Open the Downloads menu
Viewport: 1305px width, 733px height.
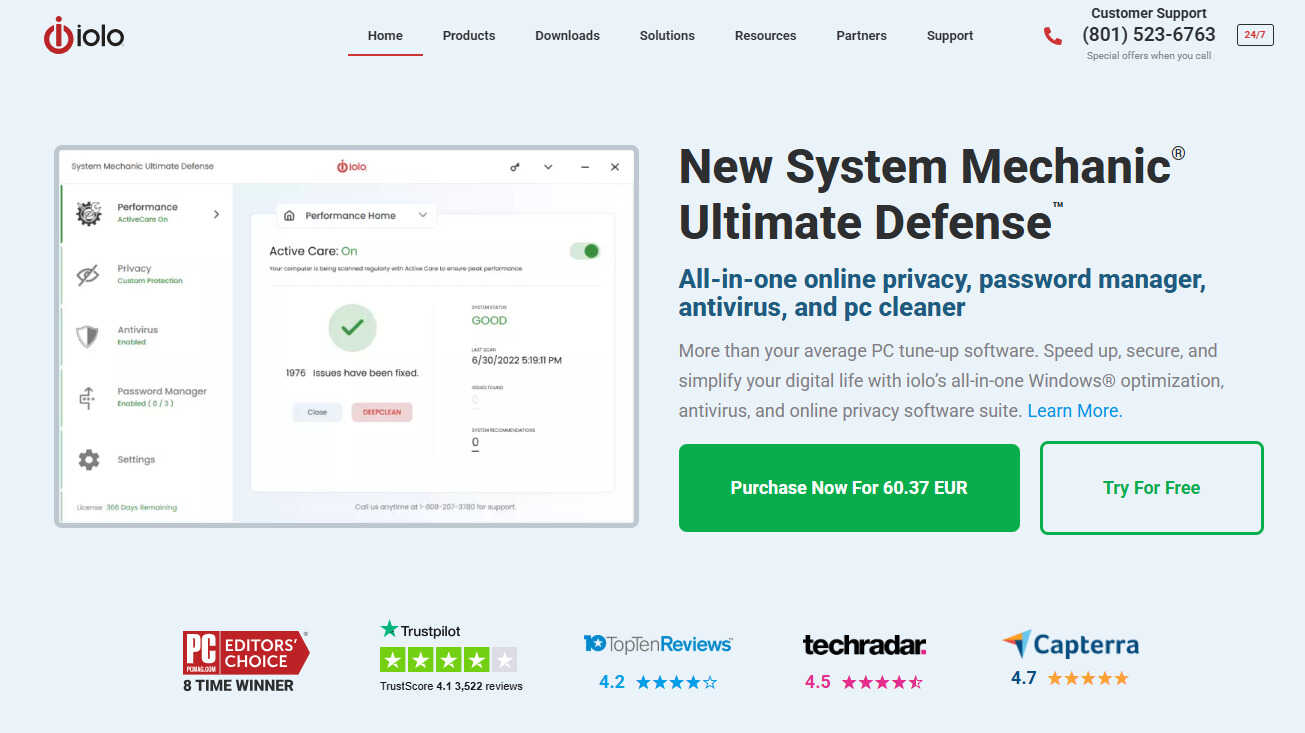pyautogui.click(x=567, y=35)
